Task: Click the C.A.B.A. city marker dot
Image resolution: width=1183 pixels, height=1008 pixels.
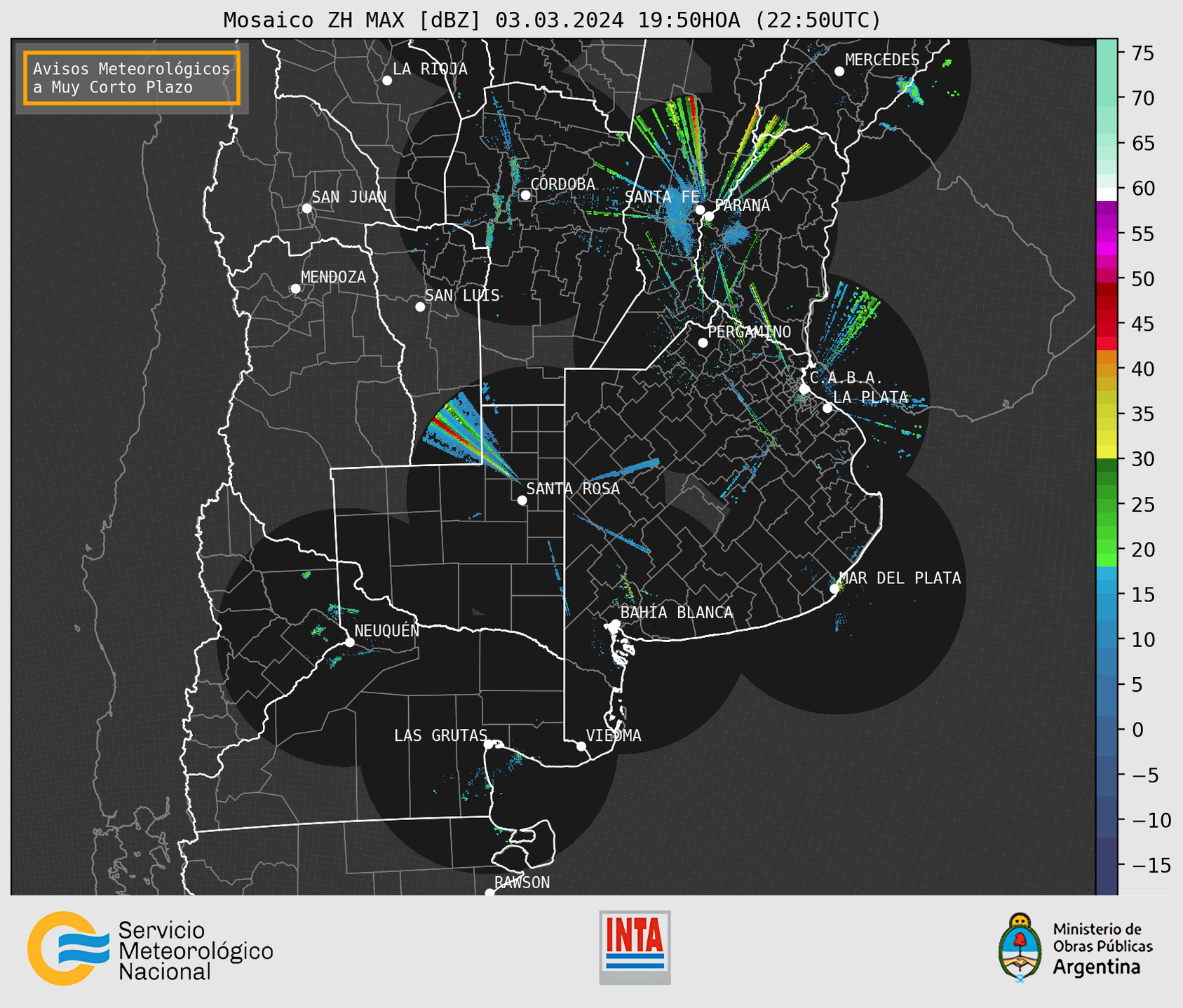Action: coord(805,389)
